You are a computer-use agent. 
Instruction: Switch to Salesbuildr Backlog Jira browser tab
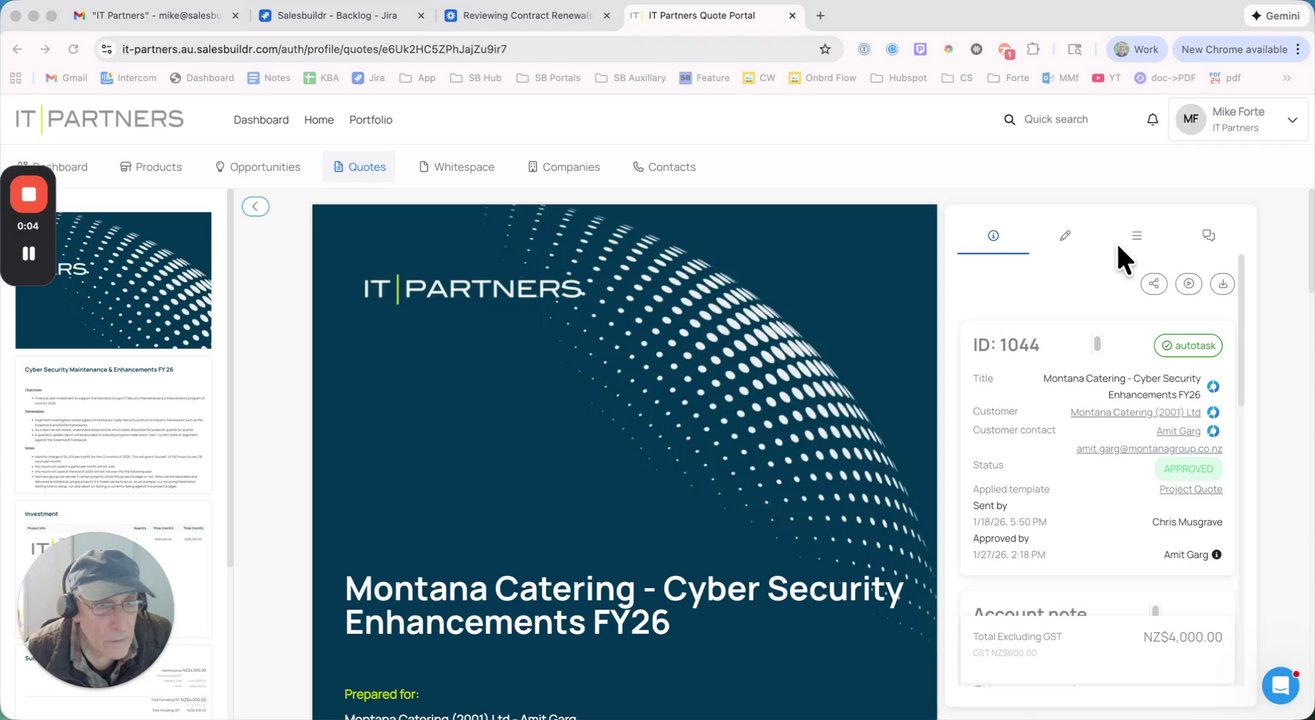(x=340, y=16)
